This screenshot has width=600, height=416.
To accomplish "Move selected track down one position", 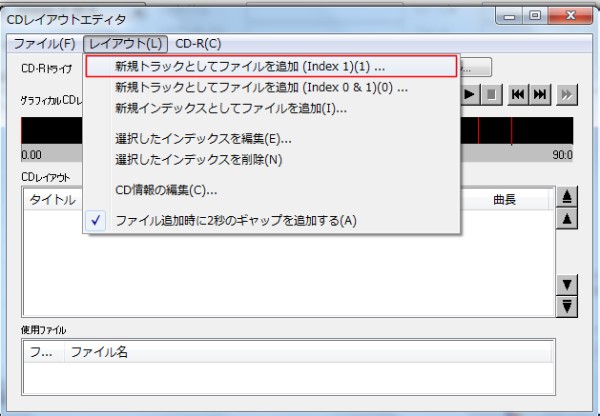I will tap(567, 285).
